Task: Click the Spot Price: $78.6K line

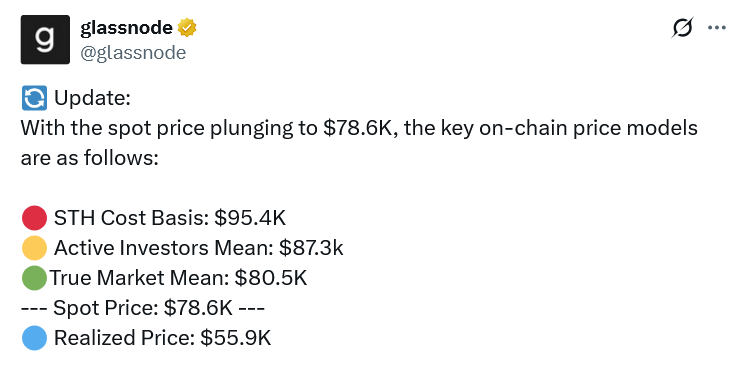Action: coord(143,308)
